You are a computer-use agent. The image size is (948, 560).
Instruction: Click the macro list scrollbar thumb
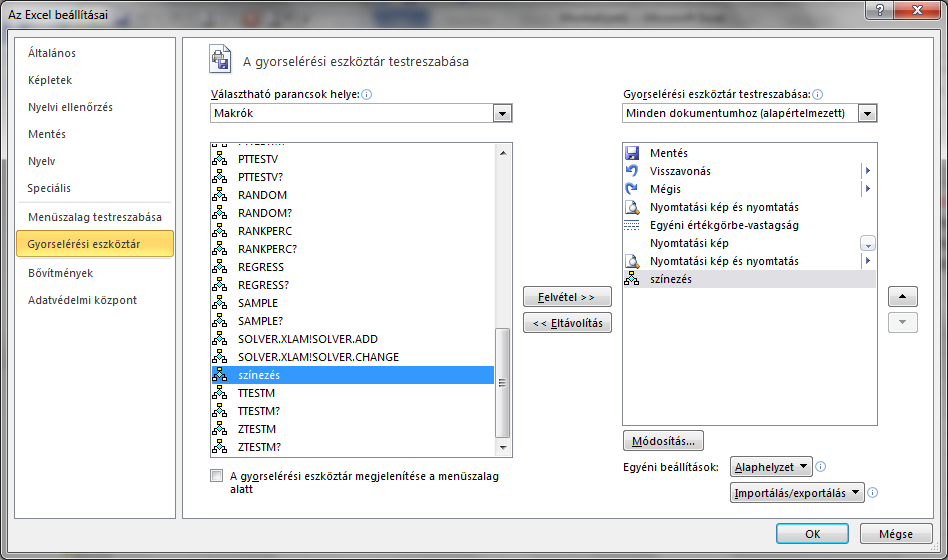click(502, 383)
